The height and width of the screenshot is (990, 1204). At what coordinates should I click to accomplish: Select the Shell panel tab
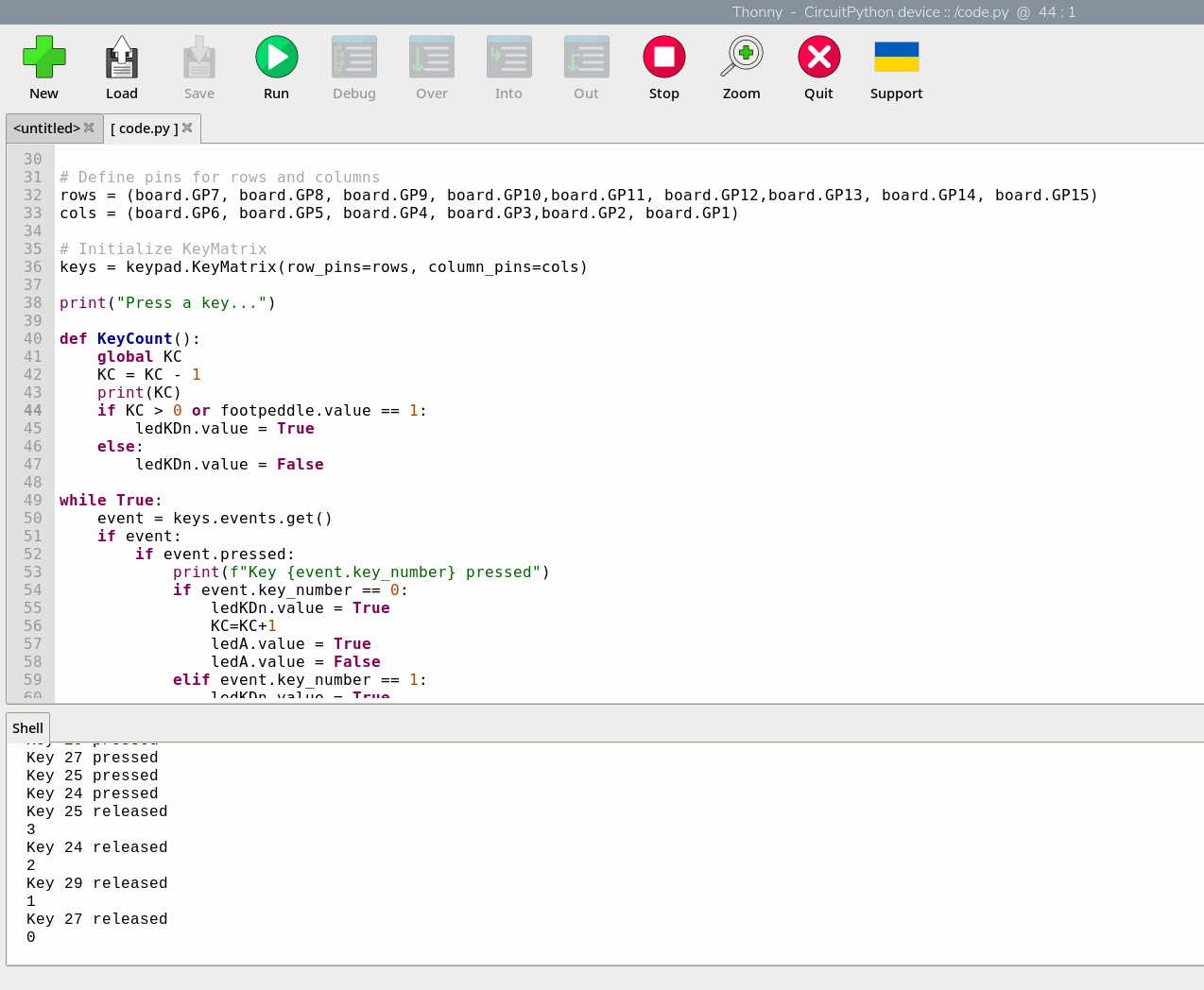click(x=27, y=728)
